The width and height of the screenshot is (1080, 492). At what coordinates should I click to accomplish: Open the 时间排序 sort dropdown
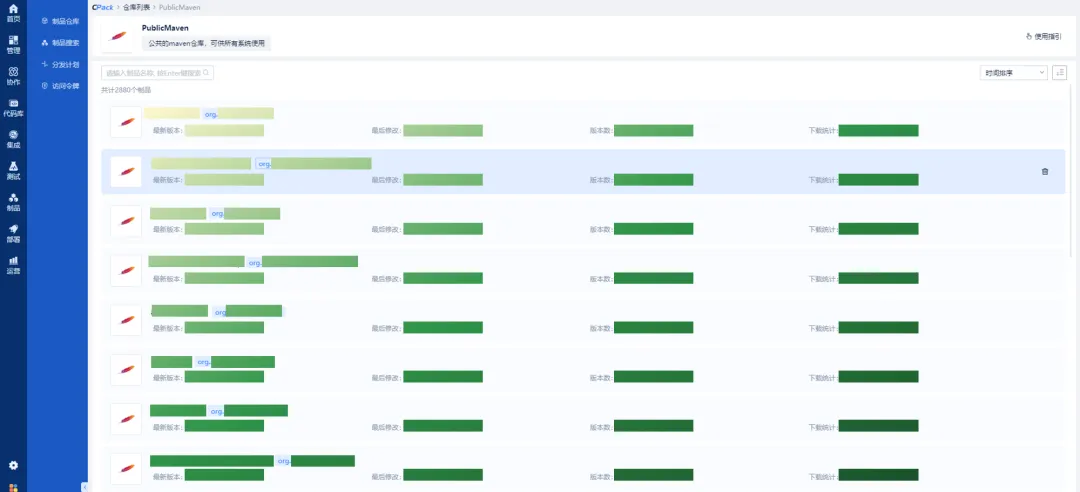(1013, 72)
